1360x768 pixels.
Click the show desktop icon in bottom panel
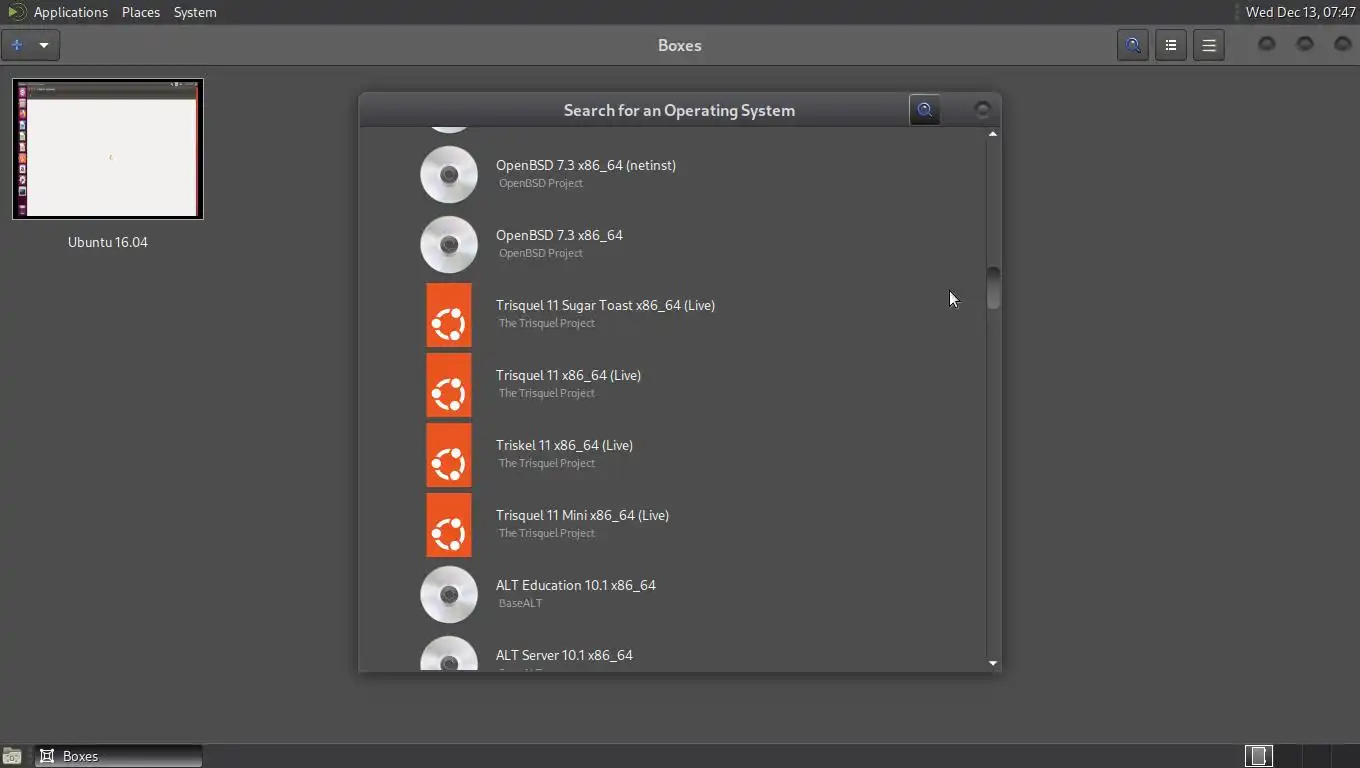click(12, 756)
